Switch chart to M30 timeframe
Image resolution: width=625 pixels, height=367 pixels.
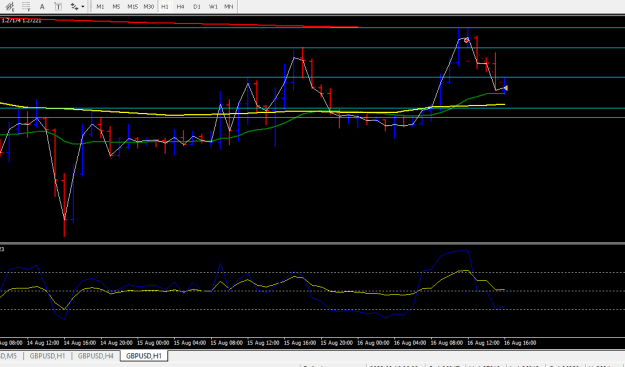[x=149, y=6]
